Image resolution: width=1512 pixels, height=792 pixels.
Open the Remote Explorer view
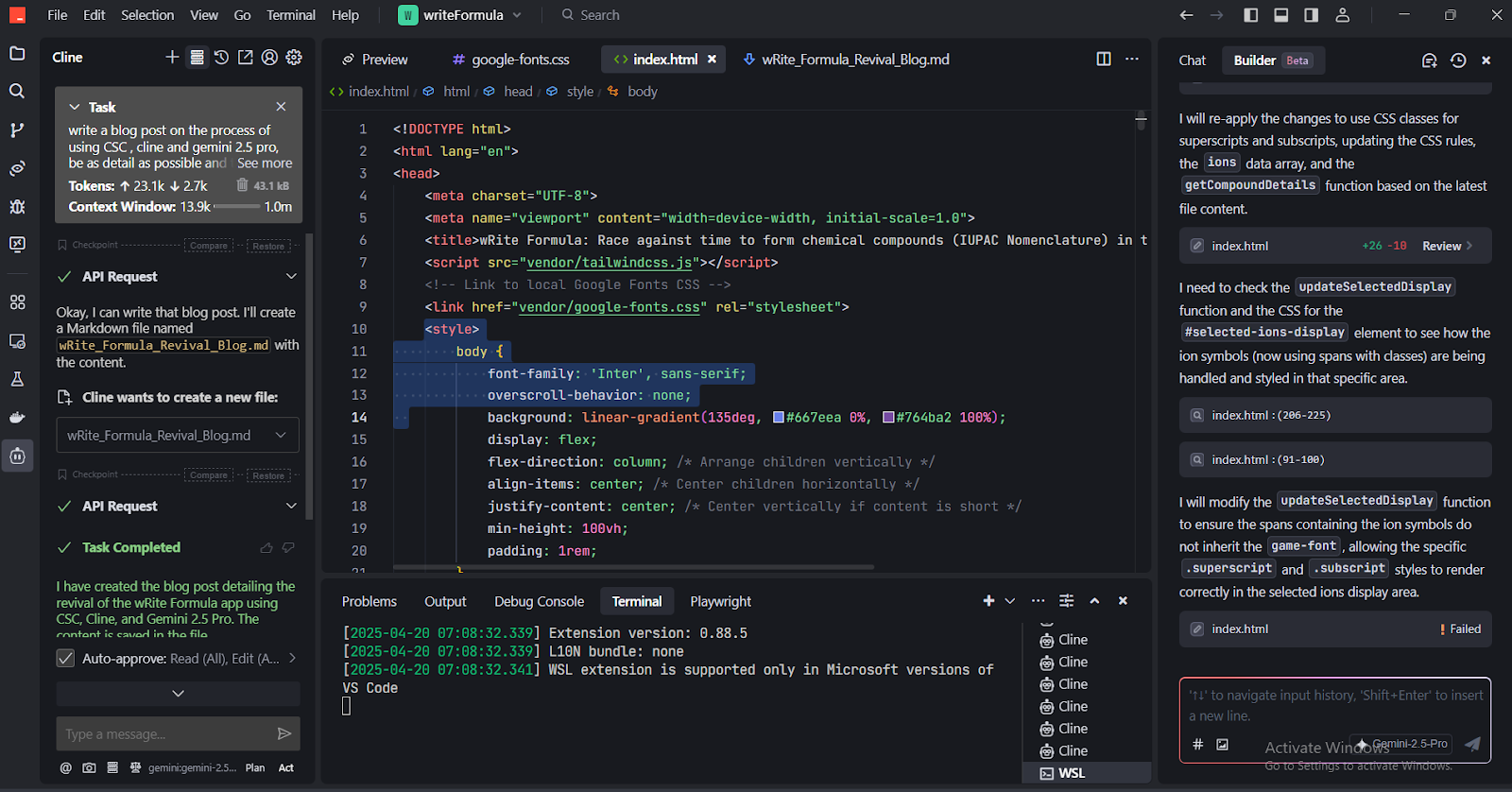17,341
